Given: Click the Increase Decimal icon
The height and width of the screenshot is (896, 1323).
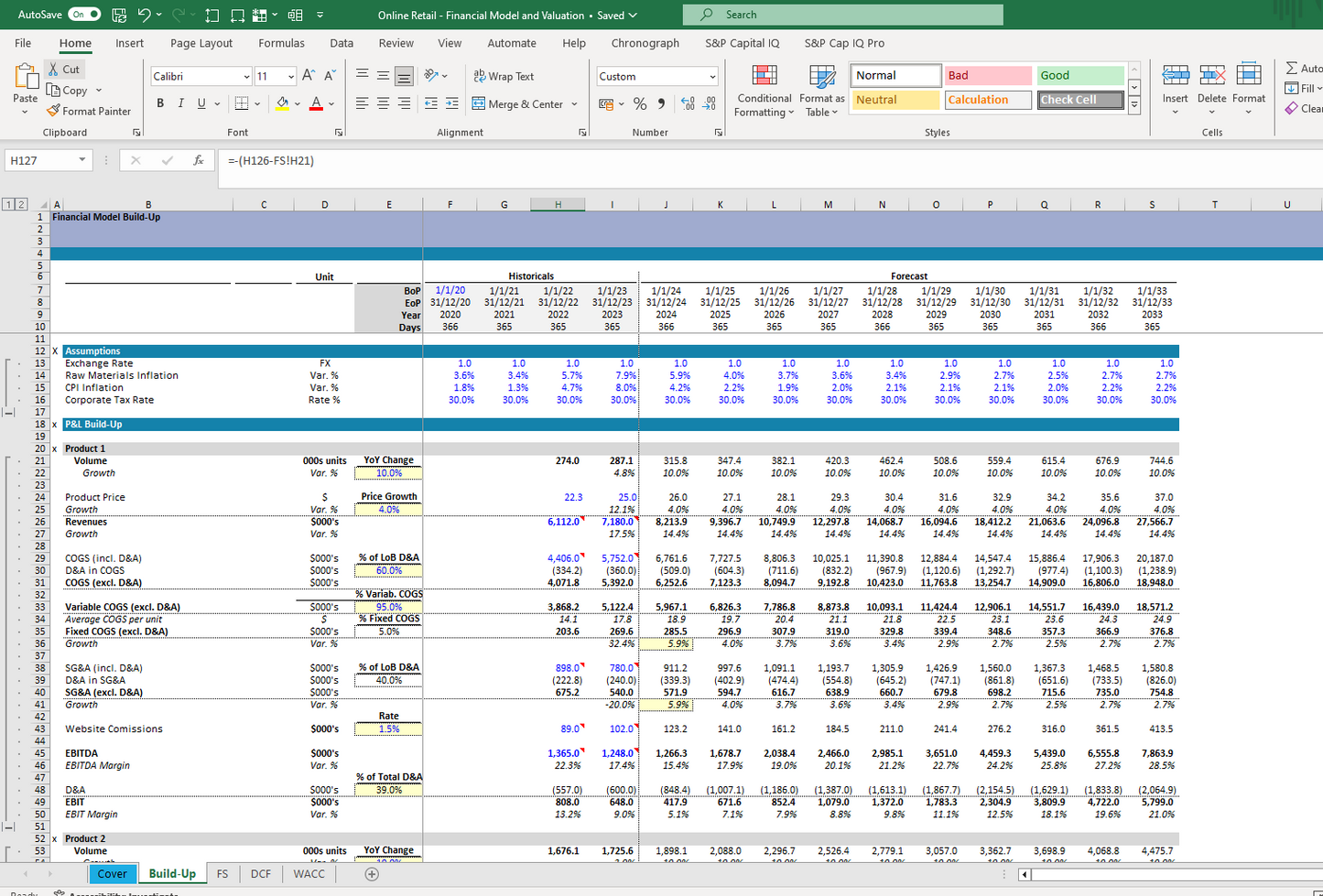Looking at the screenshot, I should tap(688, 104).
